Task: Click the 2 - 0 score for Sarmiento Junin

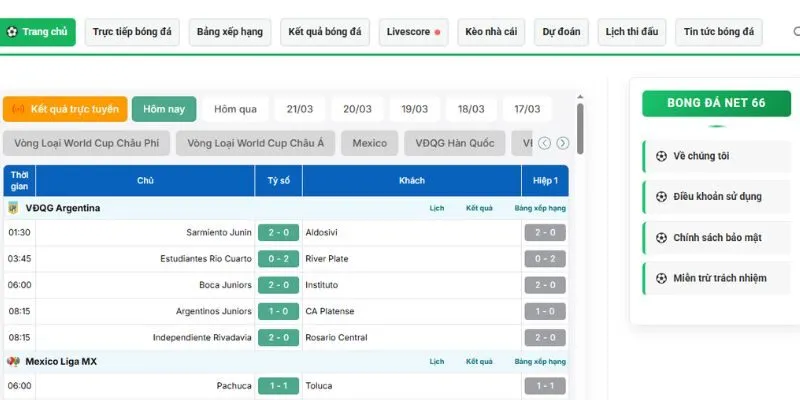Action: (x=278, y=232)
